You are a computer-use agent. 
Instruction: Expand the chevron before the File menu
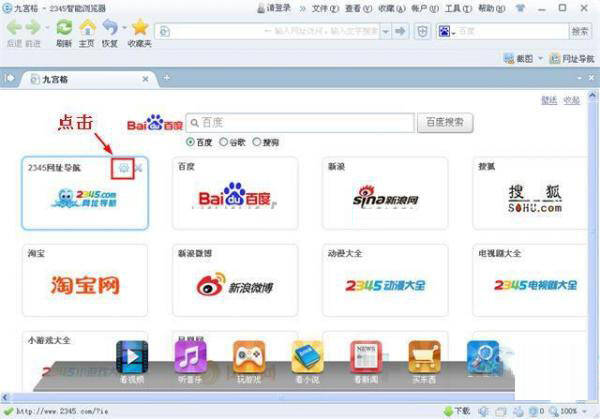pos(302,8)
